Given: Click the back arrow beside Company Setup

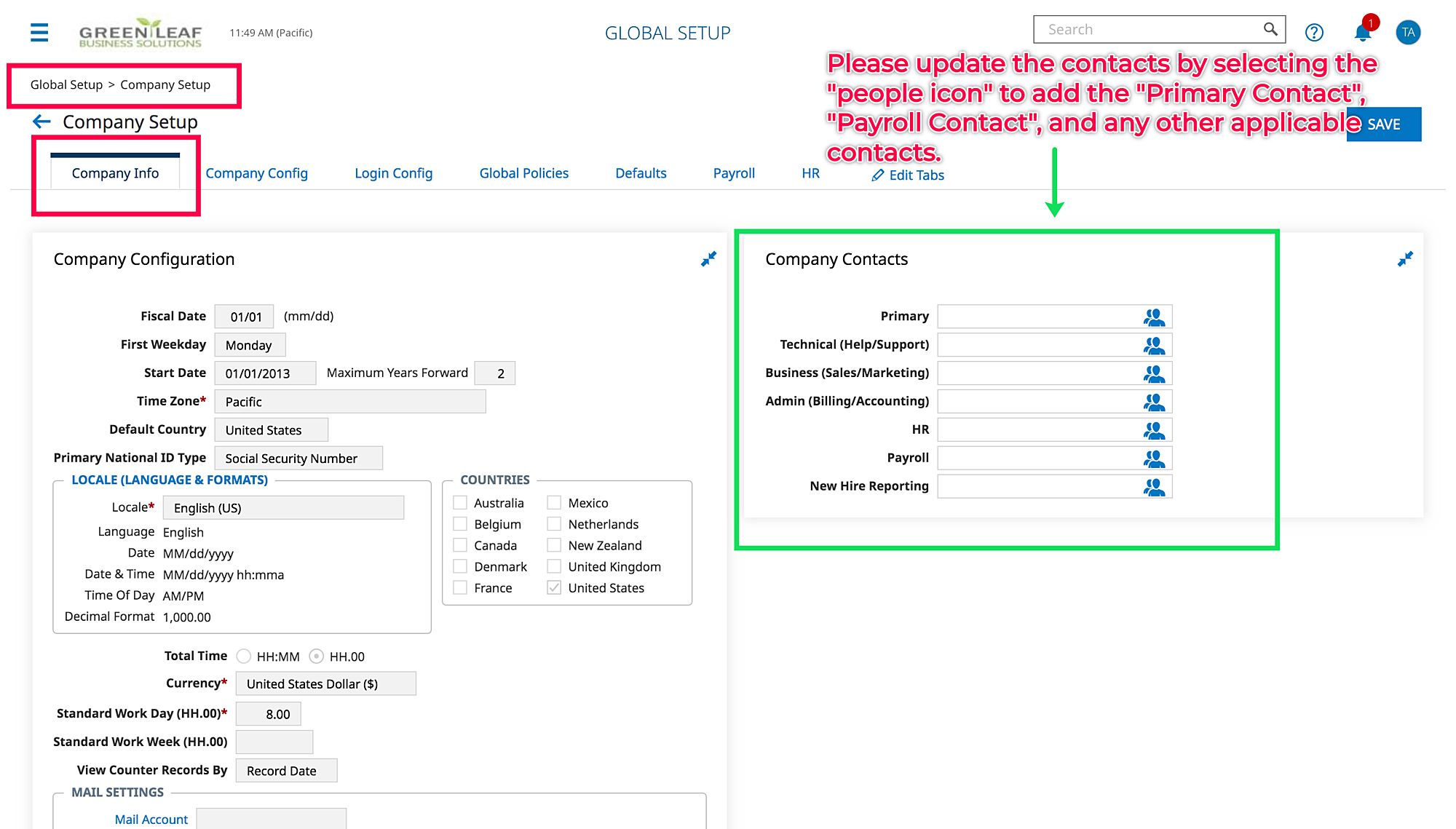Looking at the screenshot, I should [41, 122].
